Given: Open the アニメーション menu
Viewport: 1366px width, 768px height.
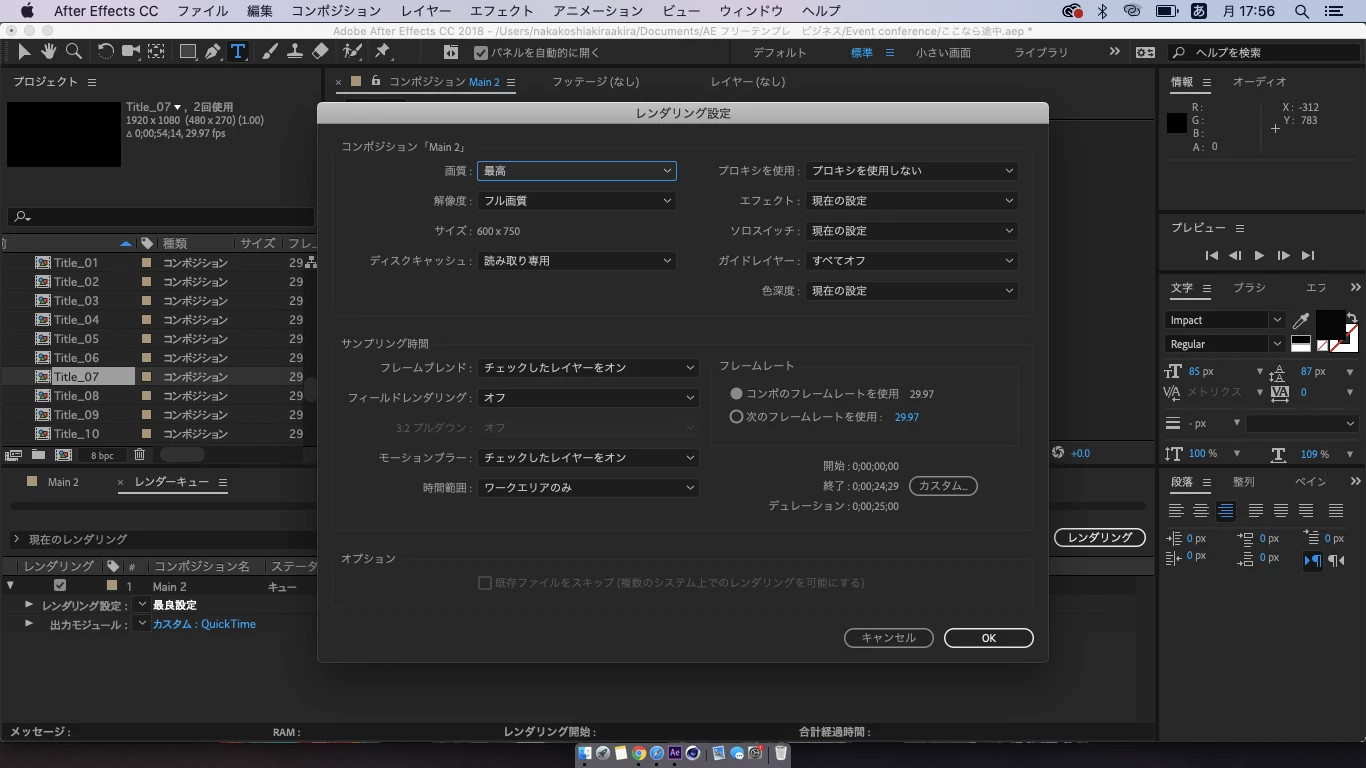Looking at the screenshot, I should point(598,11).
